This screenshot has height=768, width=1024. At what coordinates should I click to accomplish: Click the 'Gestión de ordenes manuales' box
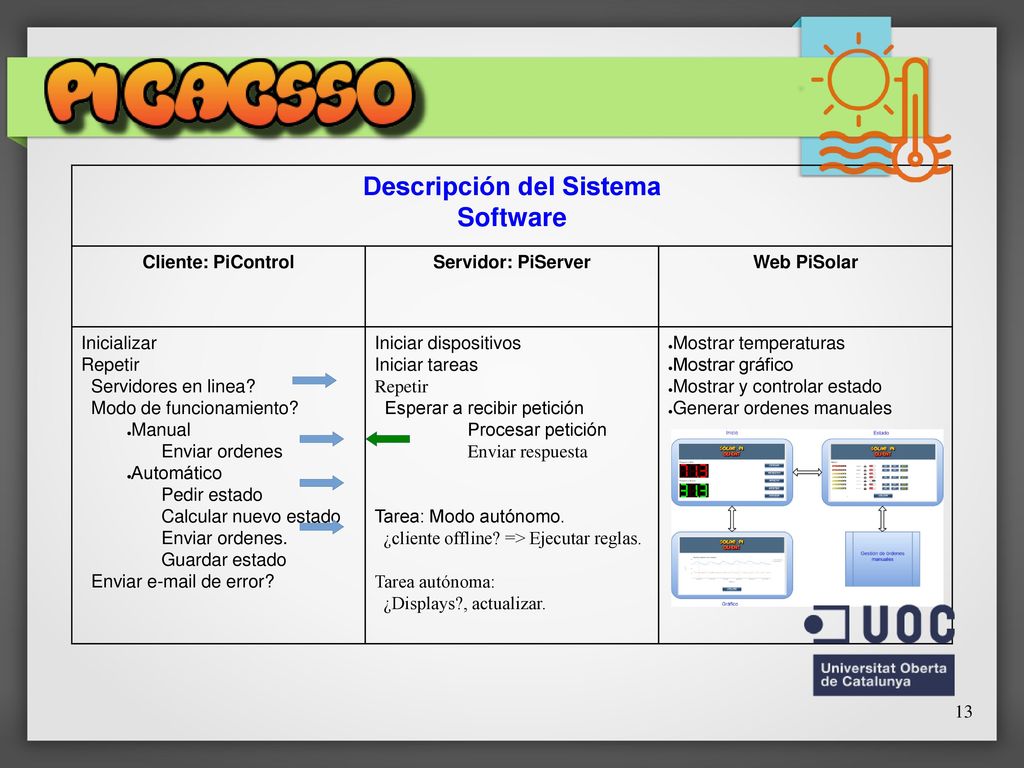coord(882,558)
